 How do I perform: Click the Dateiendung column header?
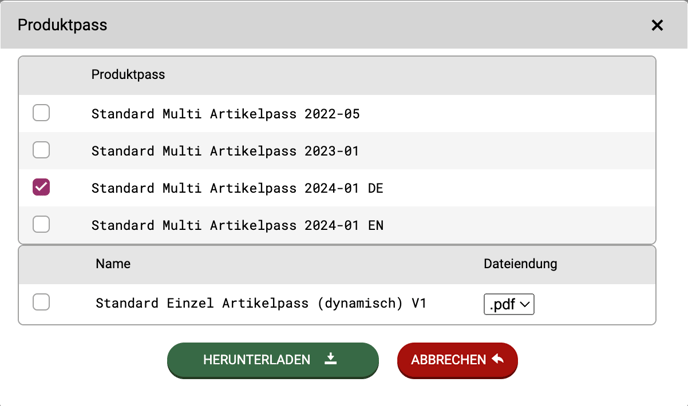[520, 264]
